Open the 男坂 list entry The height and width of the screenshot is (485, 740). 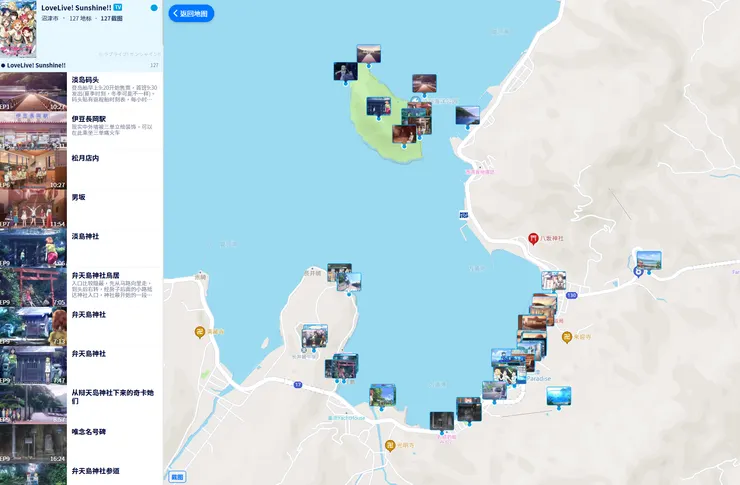[x=81, y=209]
